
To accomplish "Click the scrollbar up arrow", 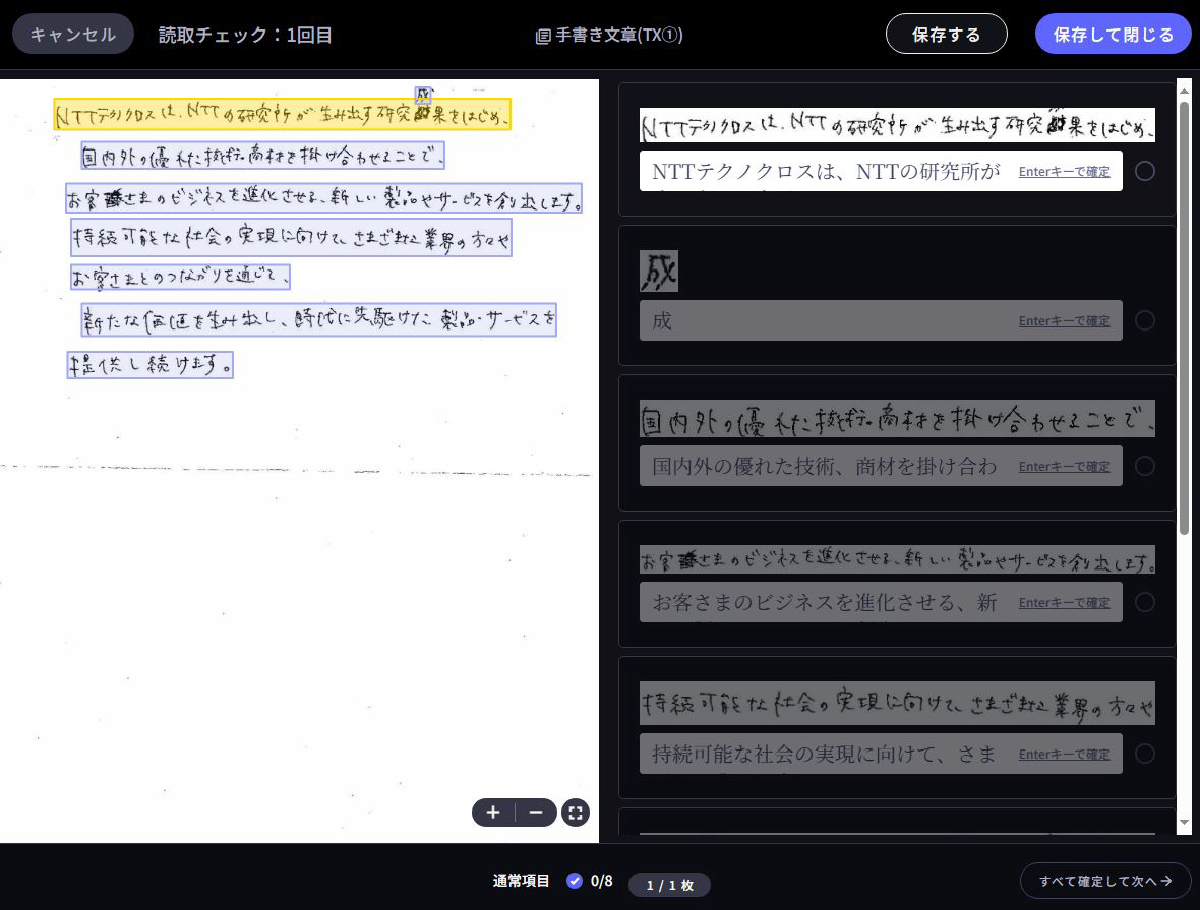I will pos(1186,89).
